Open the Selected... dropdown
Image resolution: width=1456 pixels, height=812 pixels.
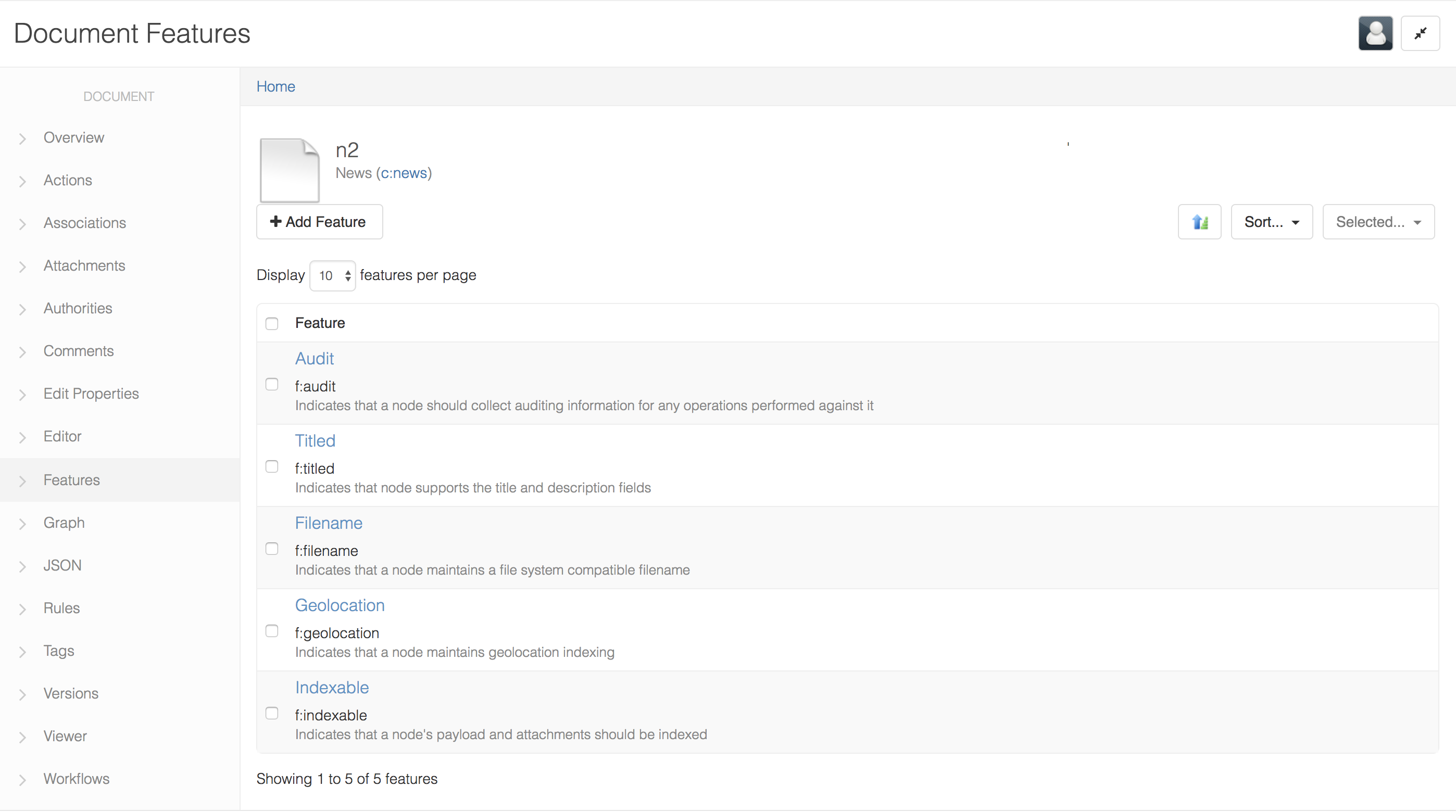[1378, 222]
